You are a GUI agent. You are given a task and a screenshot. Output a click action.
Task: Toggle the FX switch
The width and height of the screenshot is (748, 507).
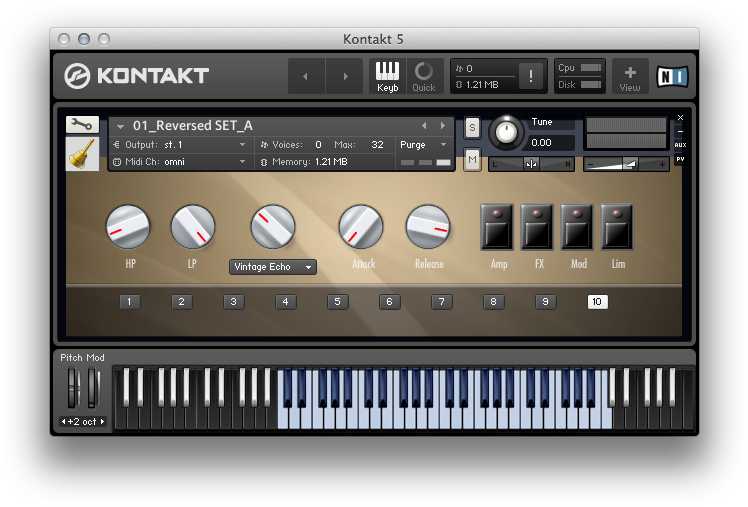[537, 228]
